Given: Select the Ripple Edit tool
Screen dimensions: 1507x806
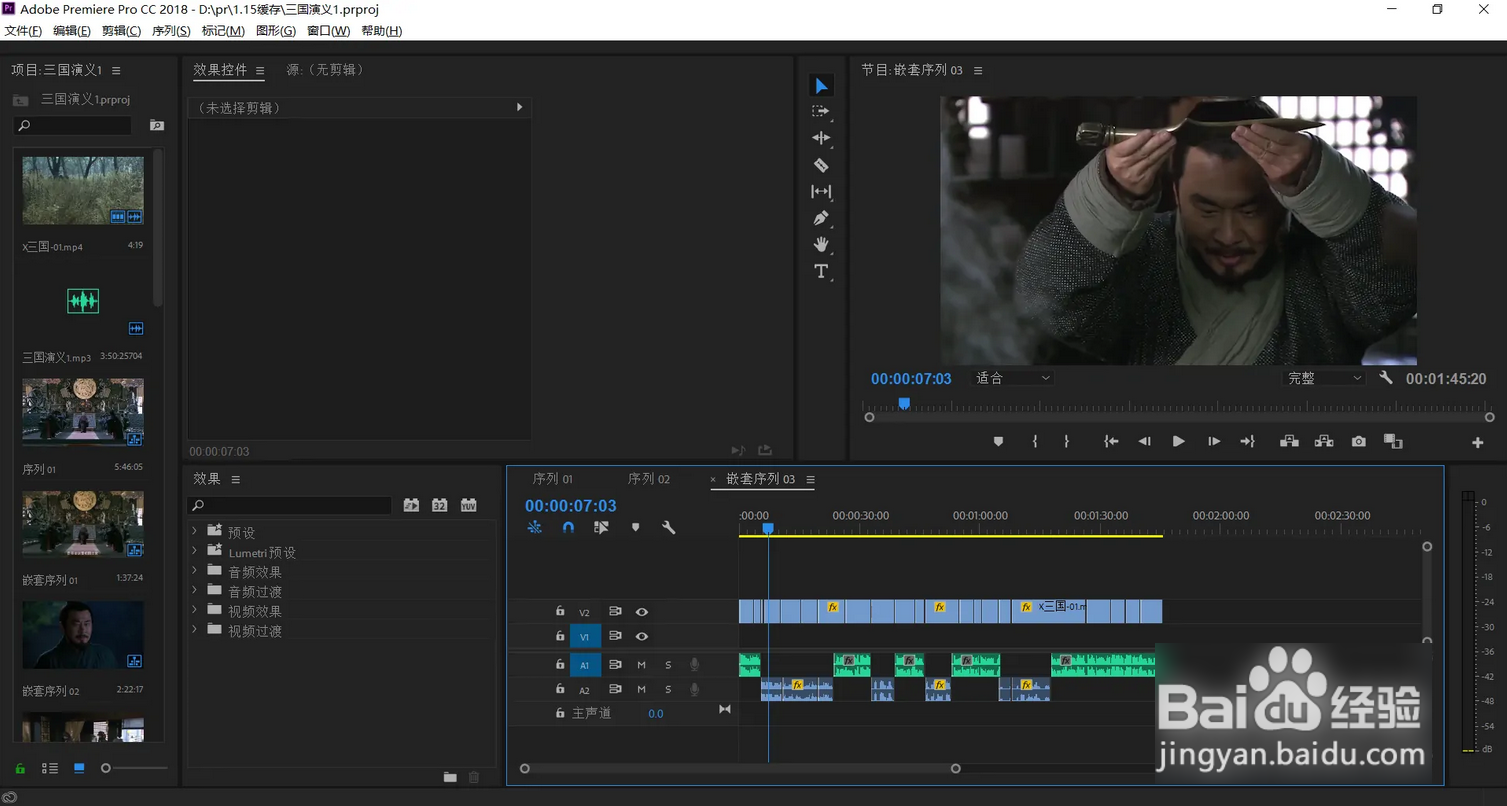Looking at the screenshot, I should (821, 138).
